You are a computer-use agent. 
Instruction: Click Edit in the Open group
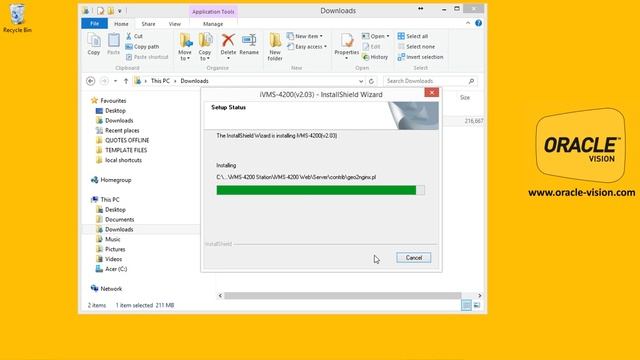(371, 47)
